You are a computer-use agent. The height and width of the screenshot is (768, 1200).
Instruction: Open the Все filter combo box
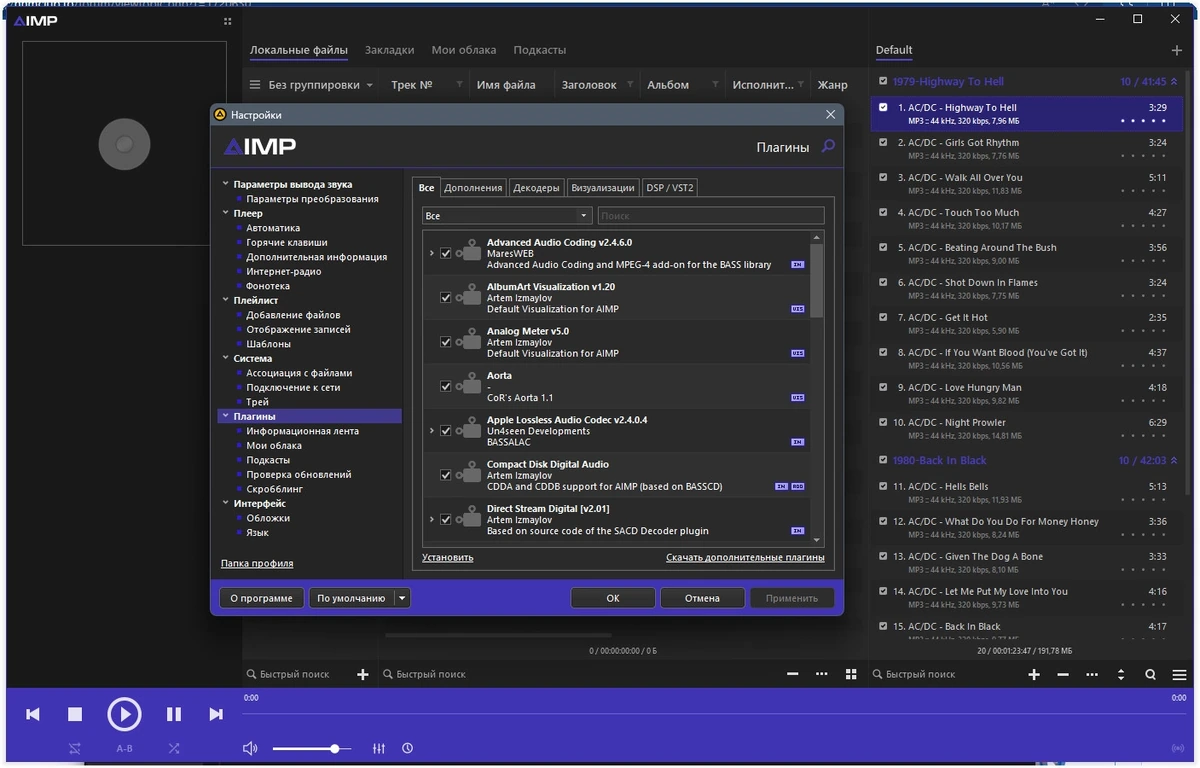click(x=507, y=216)
